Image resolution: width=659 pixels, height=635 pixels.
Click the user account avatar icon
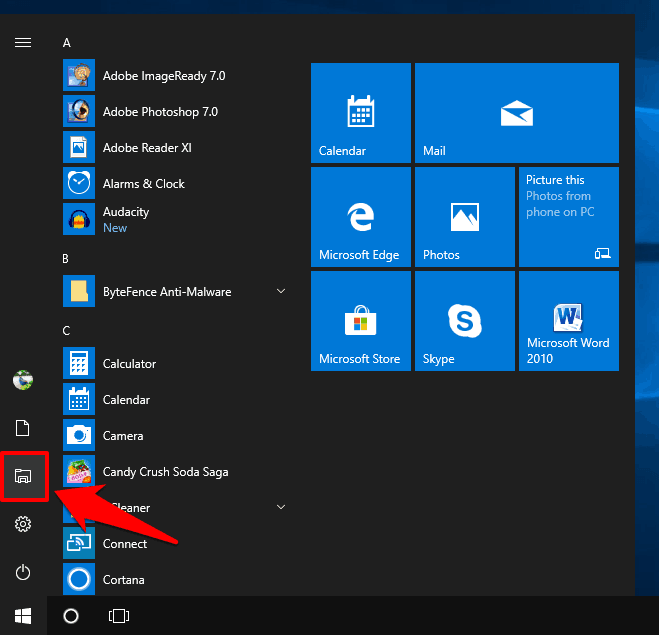pos(23,380)
